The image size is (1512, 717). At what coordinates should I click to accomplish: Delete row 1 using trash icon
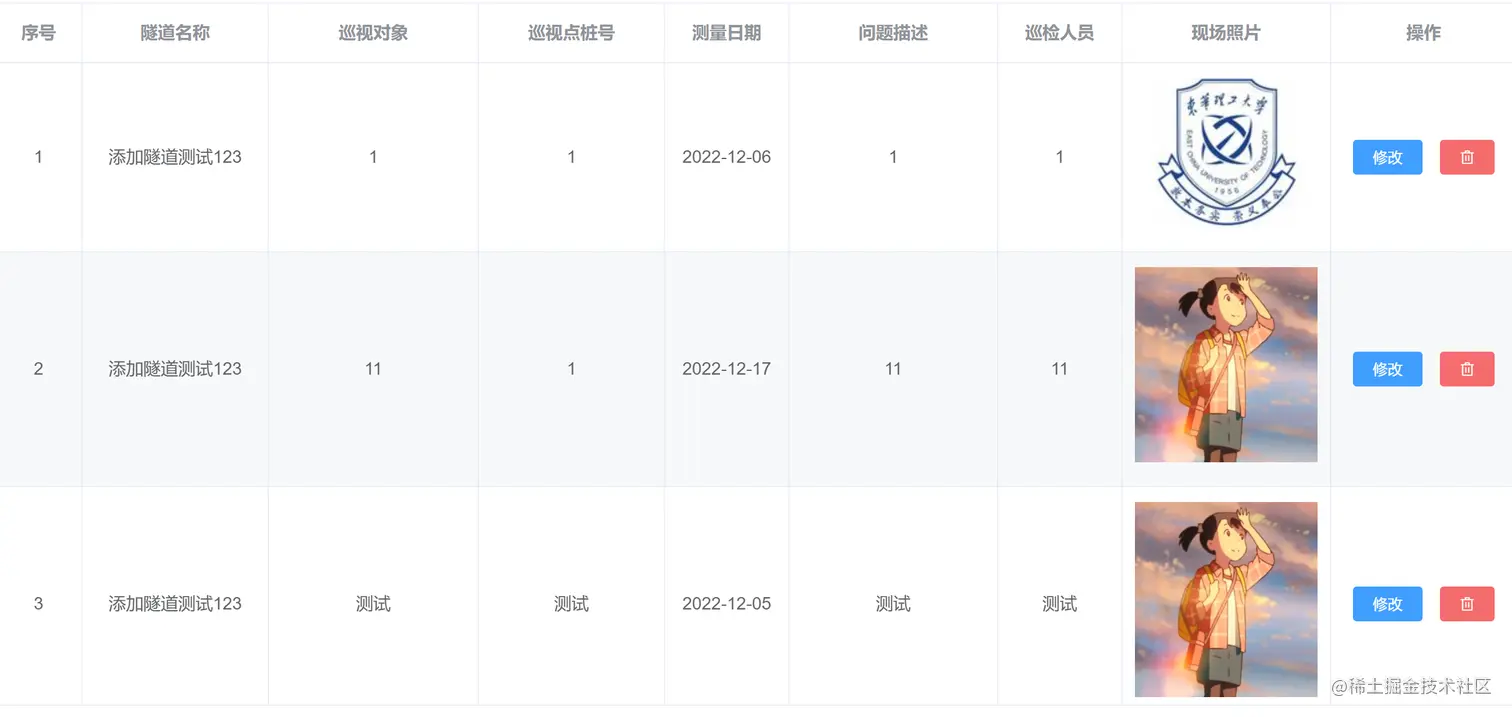coord(1467,157)
